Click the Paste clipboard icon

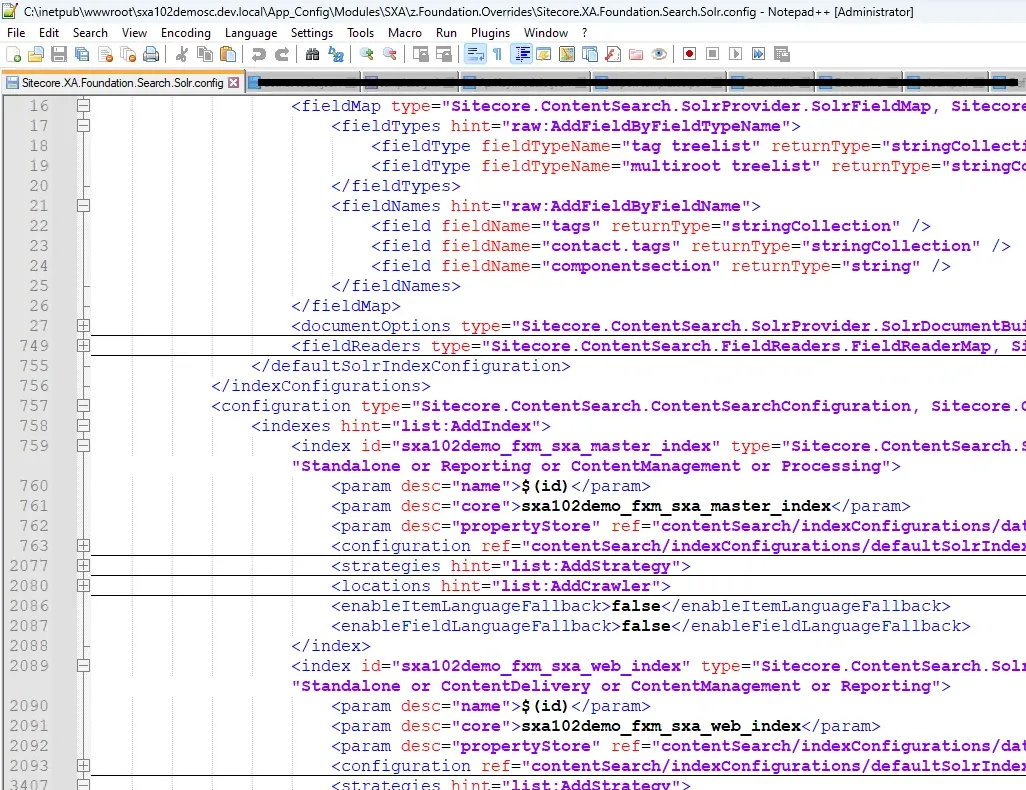click(x=228, y=54)
